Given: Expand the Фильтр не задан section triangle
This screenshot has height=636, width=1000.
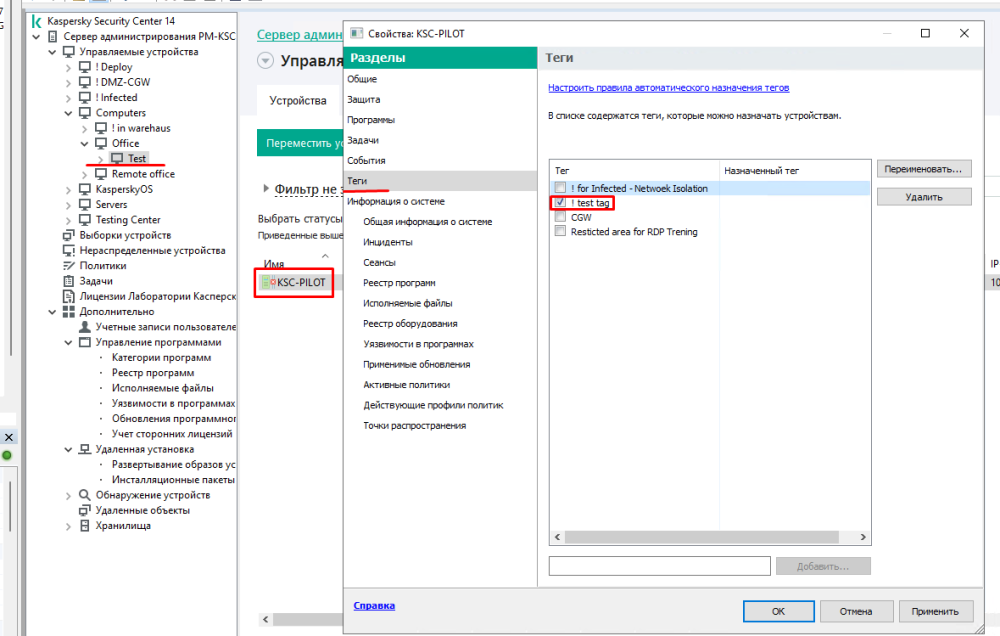Looking at the screenshot, I should coord(266,189).
